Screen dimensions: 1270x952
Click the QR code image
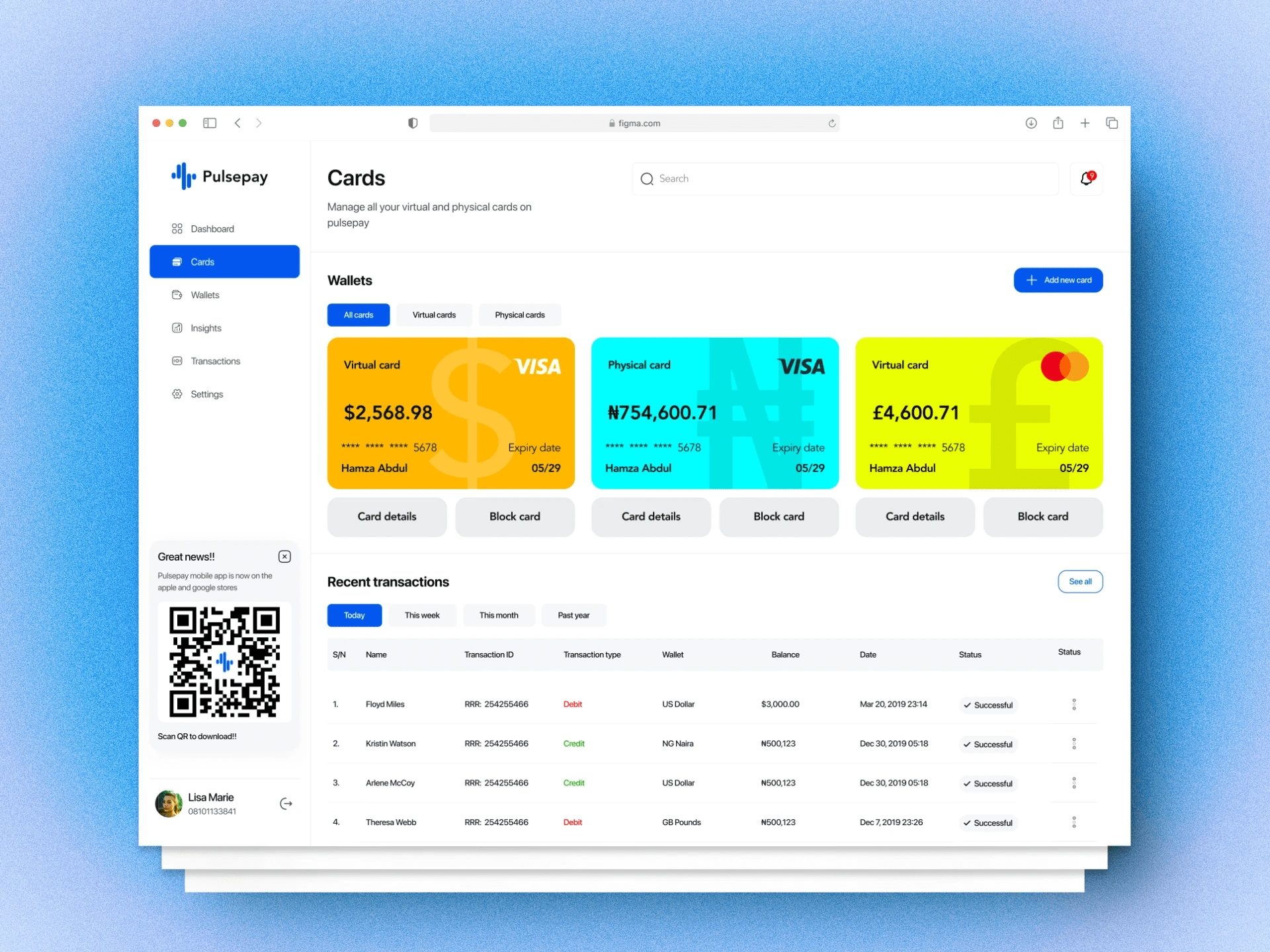click(x=225, y=662)
